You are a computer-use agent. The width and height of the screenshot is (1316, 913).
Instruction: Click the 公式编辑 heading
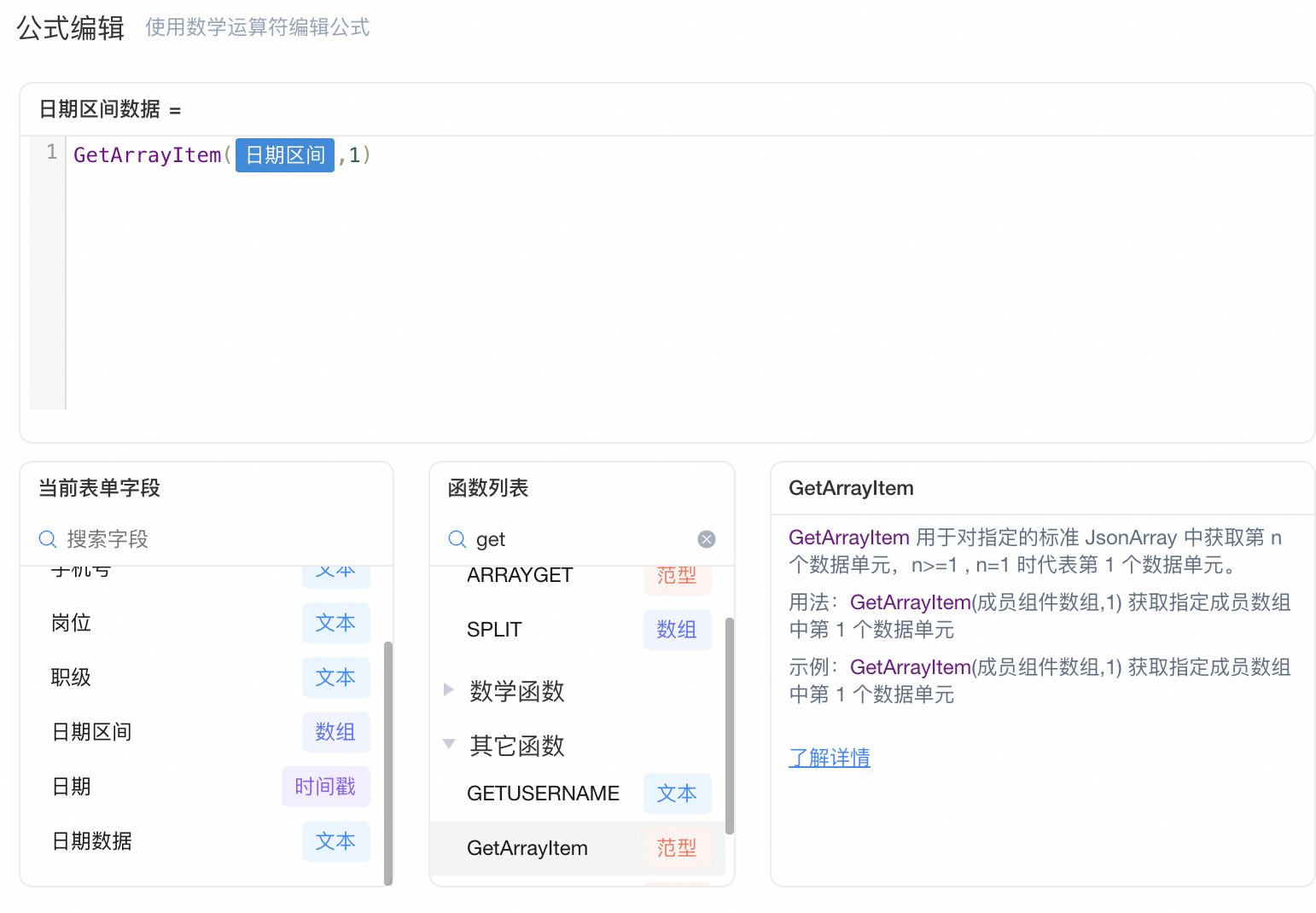point(71,28)
